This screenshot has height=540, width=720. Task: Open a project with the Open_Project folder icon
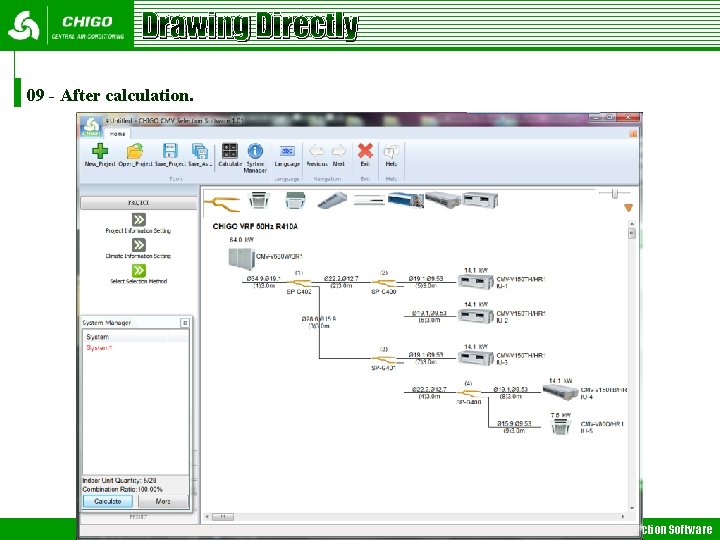(x=135, y=151)
